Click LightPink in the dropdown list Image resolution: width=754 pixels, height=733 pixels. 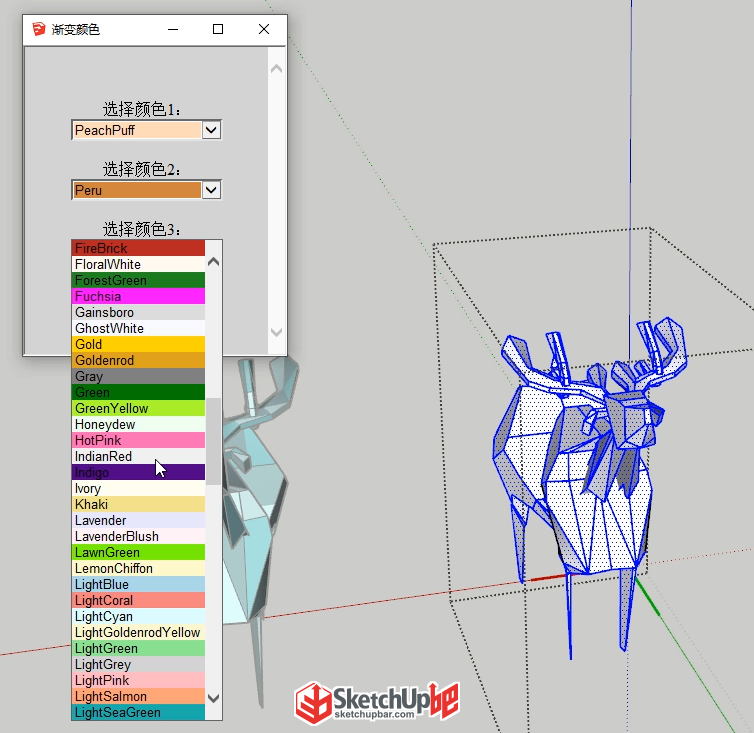[138, 680]
